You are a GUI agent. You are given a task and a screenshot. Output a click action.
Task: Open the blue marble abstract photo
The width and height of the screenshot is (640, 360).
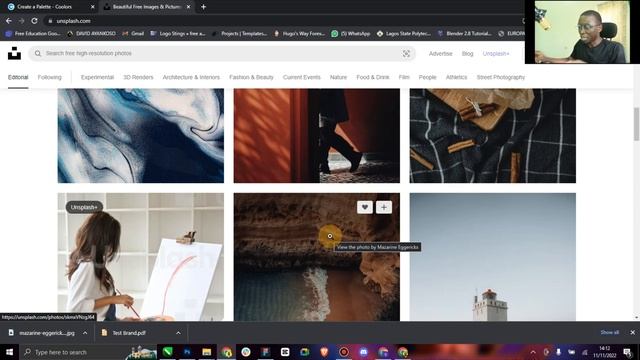141,136
